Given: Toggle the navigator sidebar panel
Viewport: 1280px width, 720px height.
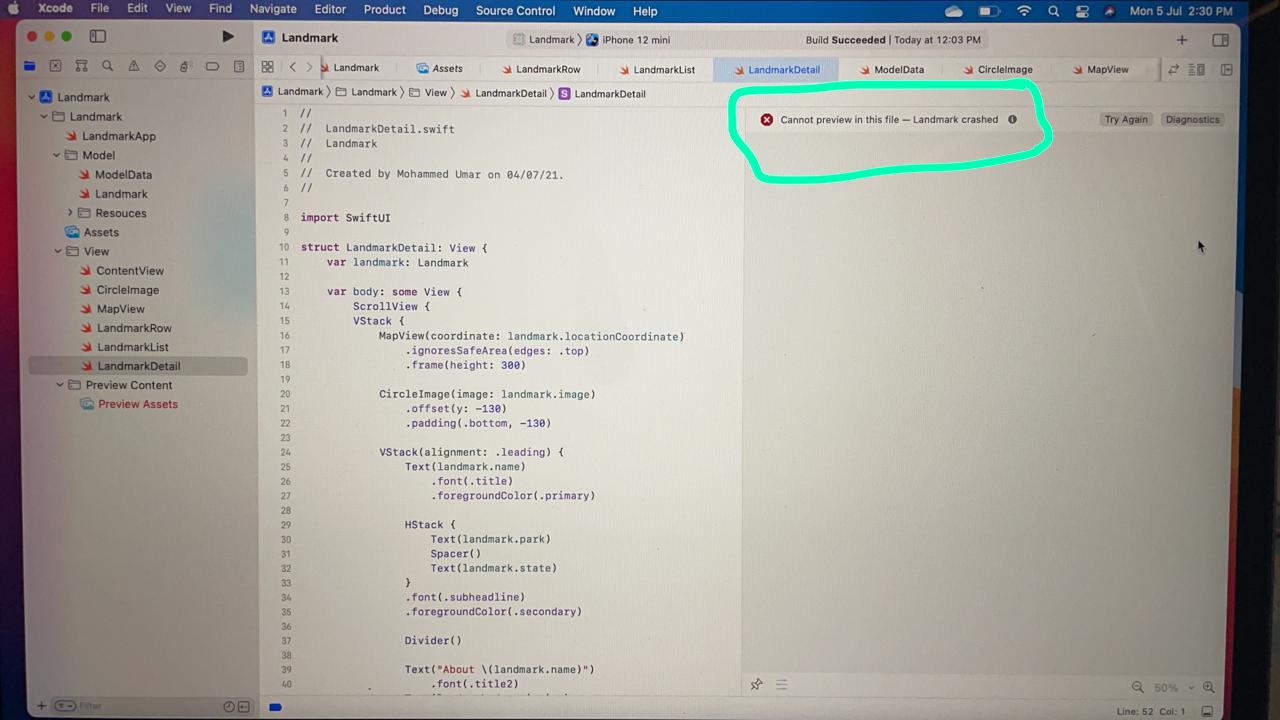Looking at the screenshot, I should click(x=98, y=37).
